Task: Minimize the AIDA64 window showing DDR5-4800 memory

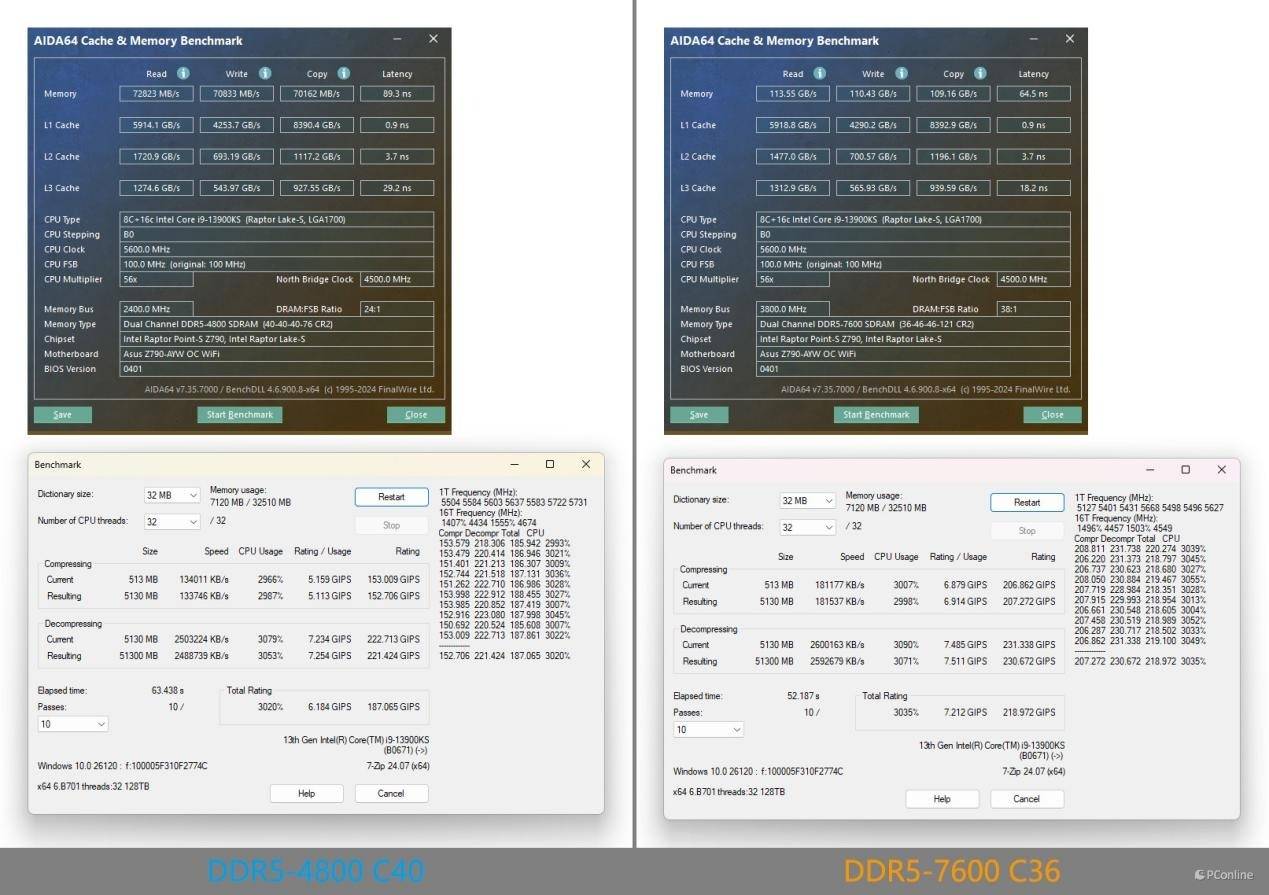Action: [x=397, y=39]
